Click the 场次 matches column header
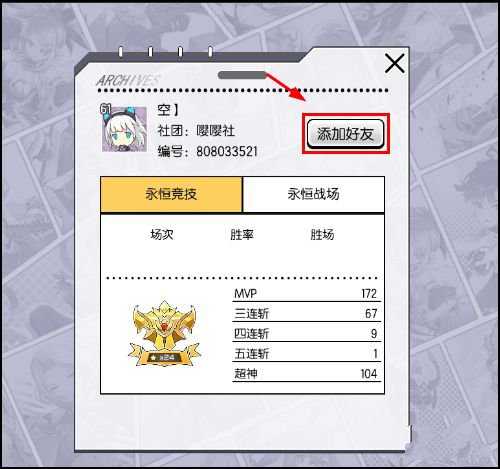500x469 pixels. point(162,234)
